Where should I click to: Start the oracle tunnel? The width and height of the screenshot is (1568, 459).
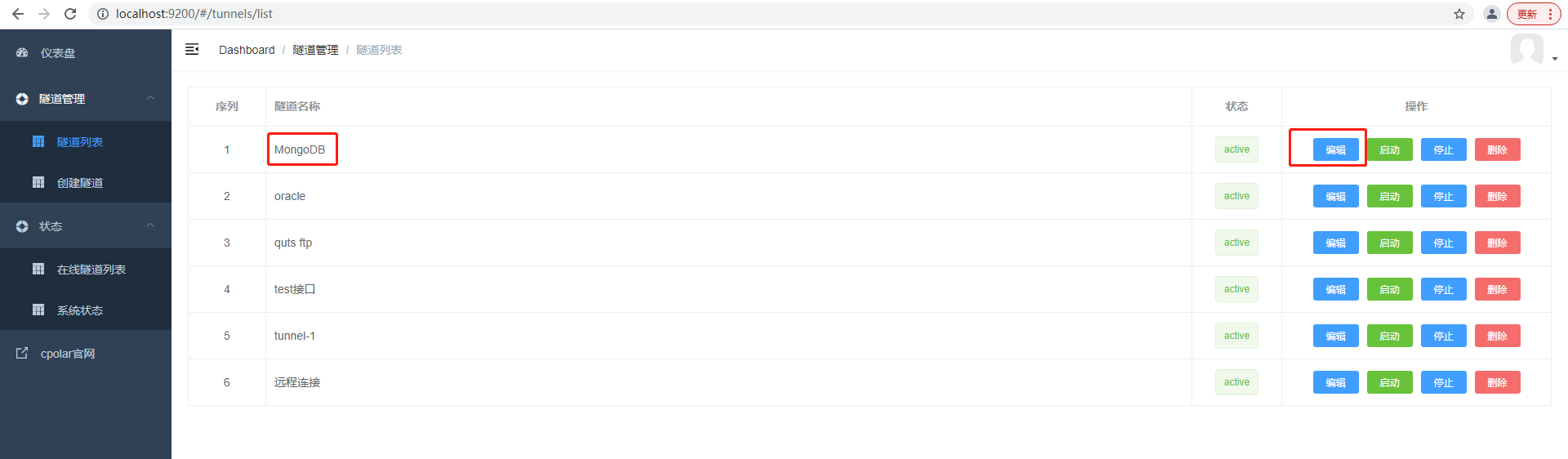[1389, 196]
